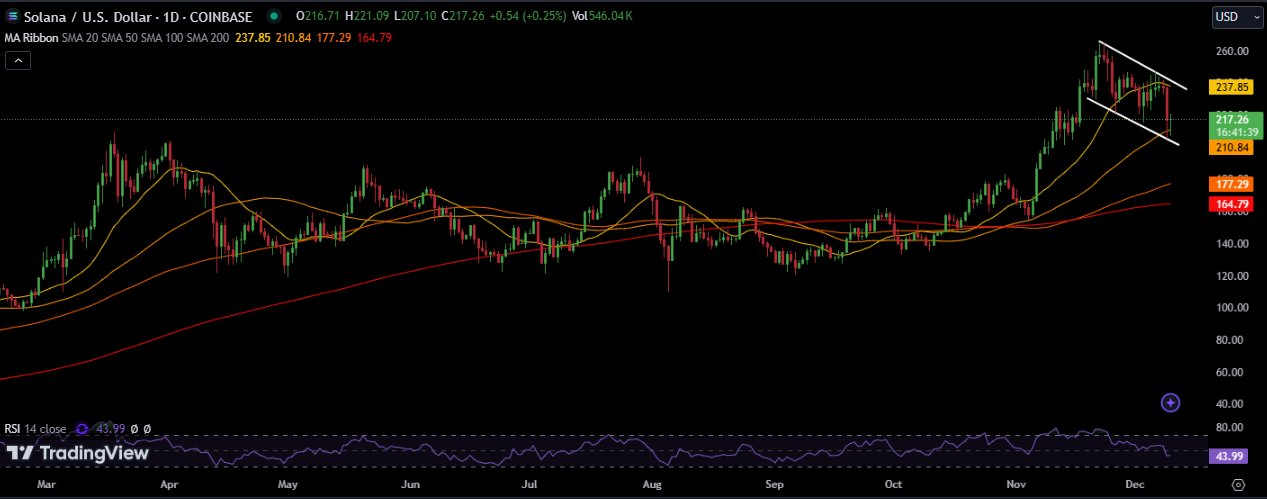Click the Nov label on time axis

[x=1018, y=485]
